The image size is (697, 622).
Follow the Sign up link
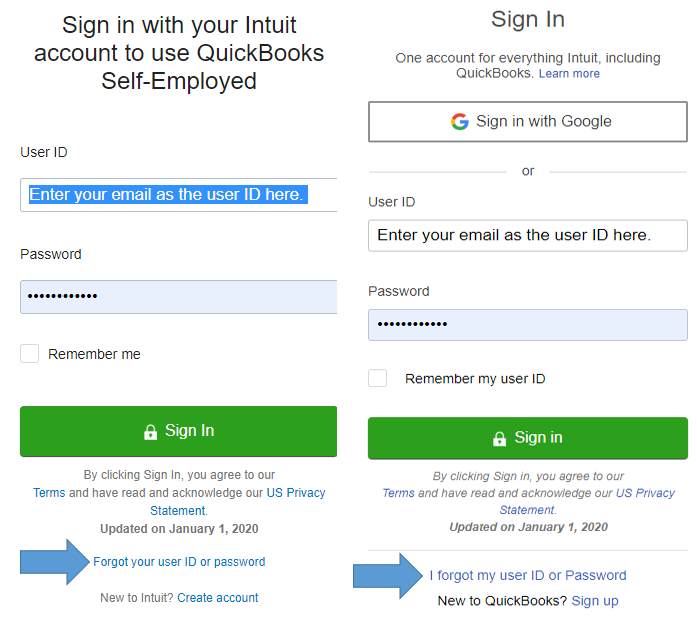[x=595, y=601]
